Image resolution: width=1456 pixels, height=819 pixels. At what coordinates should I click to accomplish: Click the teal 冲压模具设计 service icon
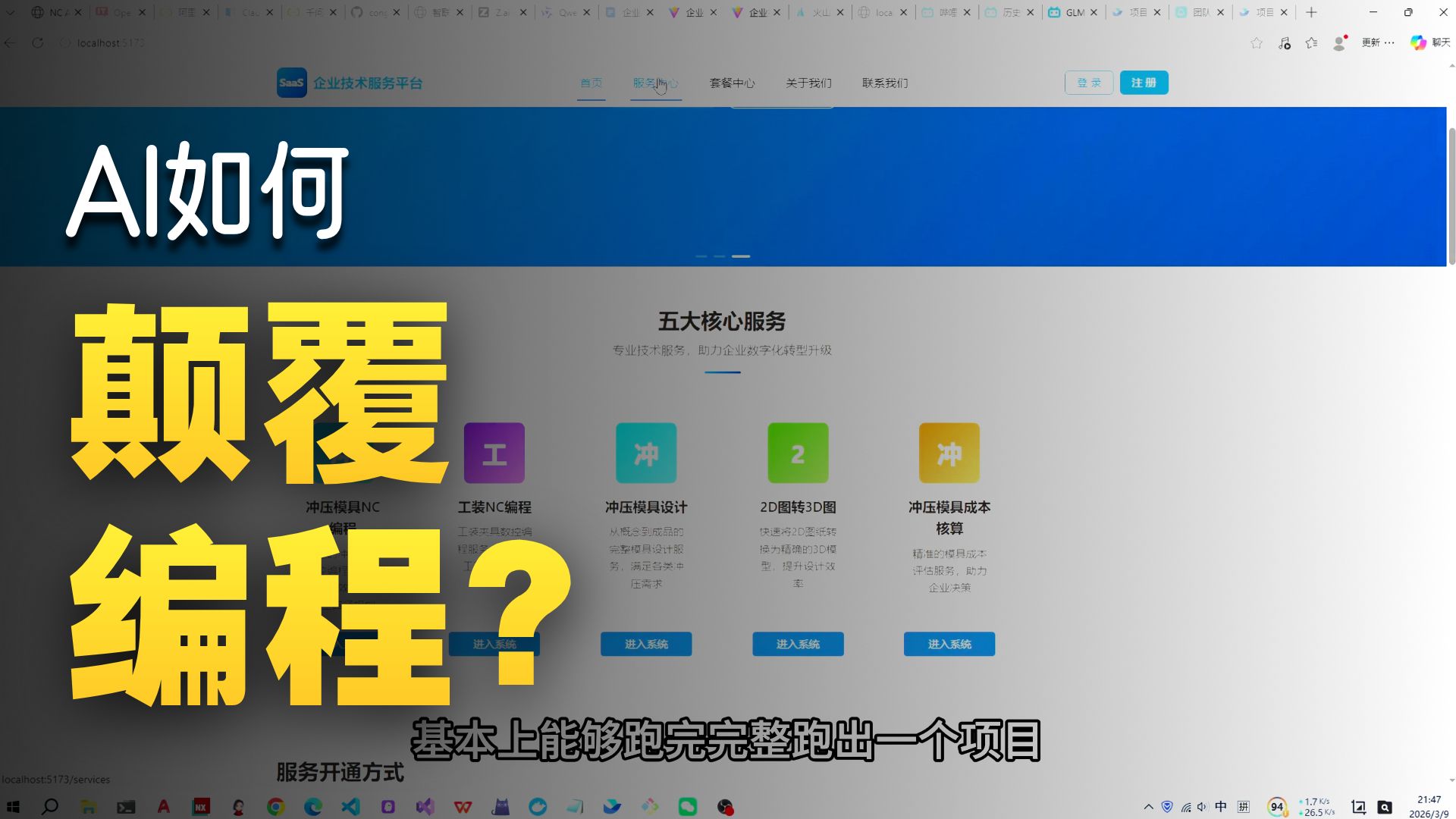click(646, 453)
